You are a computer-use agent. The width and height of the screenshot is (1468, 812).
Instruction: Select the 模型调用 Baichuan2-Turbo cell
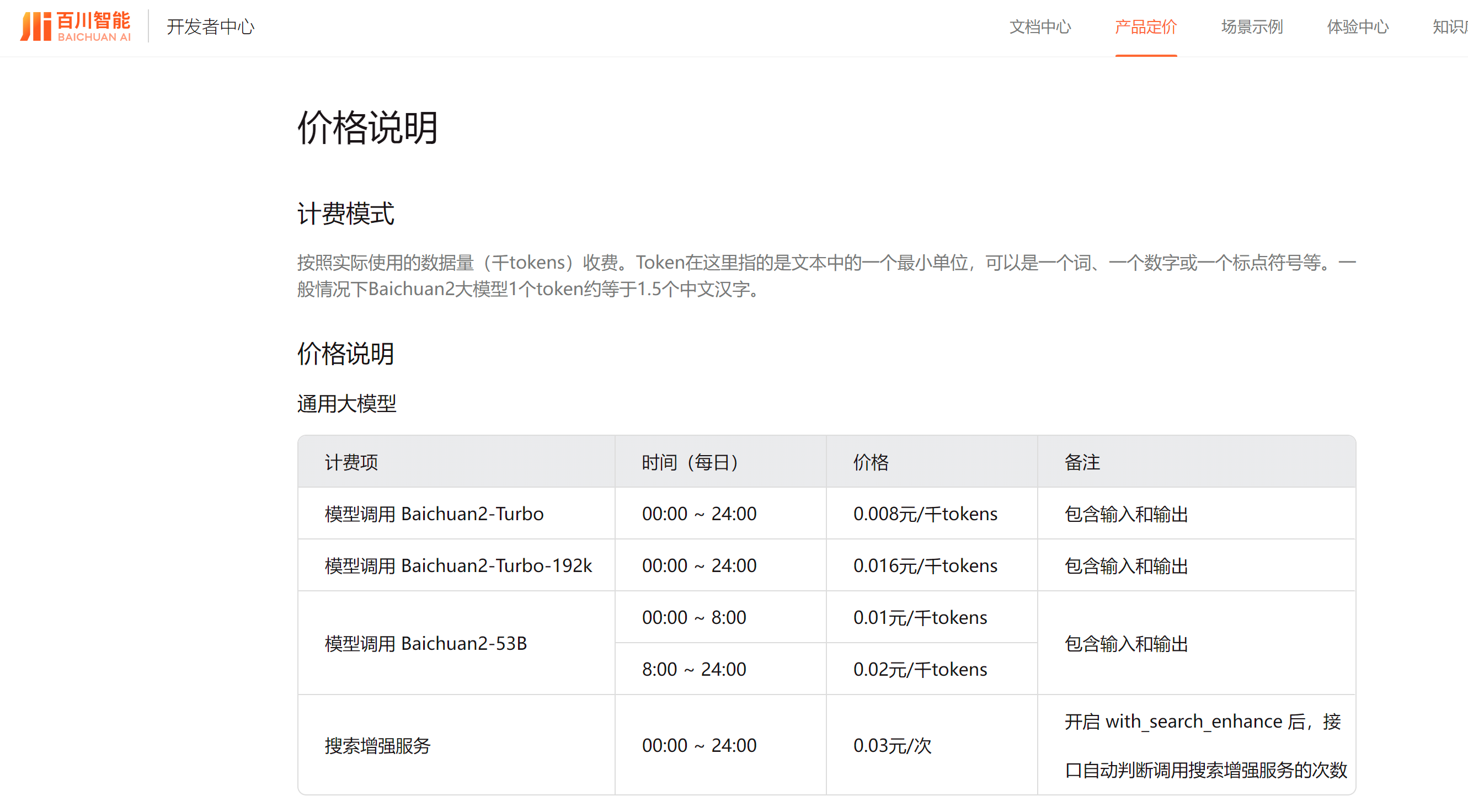point(456,514)
